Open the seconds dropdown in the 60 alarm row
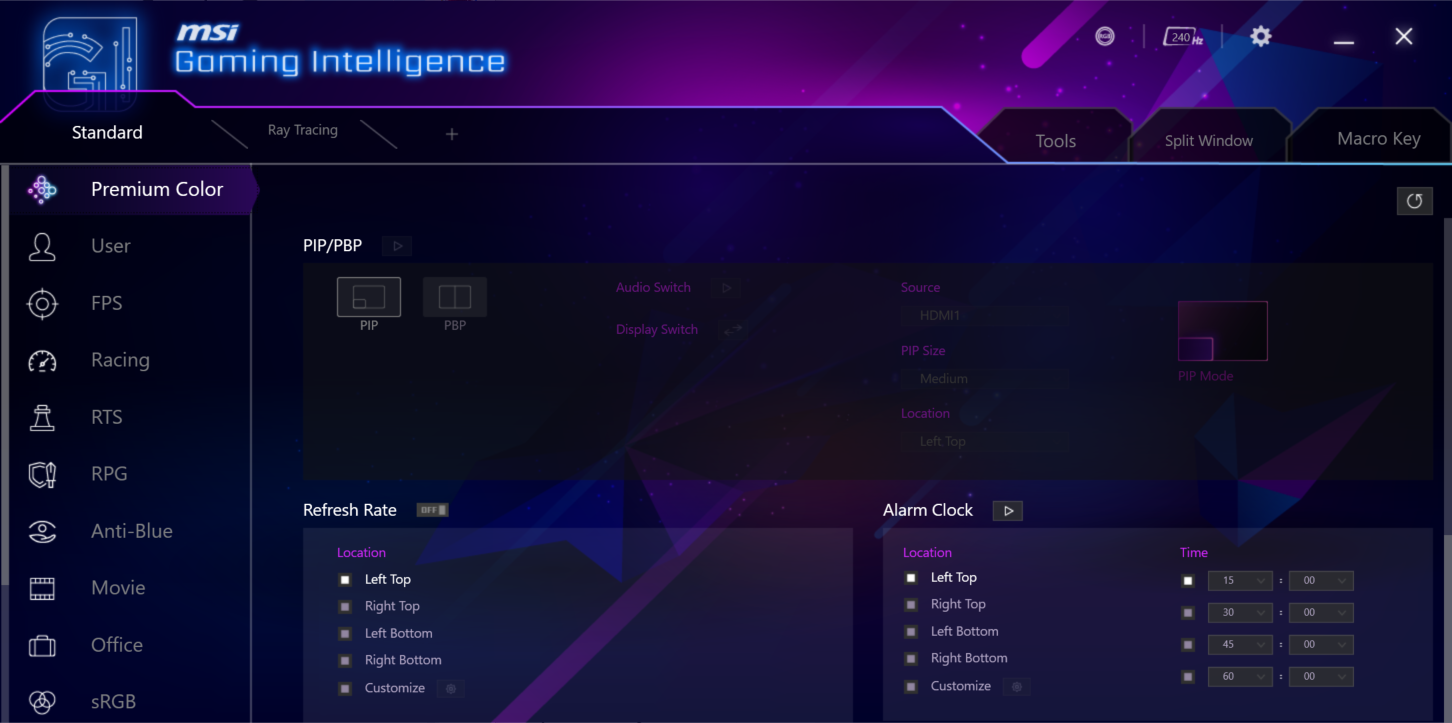Image resolution: width=1452 pixels, height=723 pixels. (x=1321, y=677)
